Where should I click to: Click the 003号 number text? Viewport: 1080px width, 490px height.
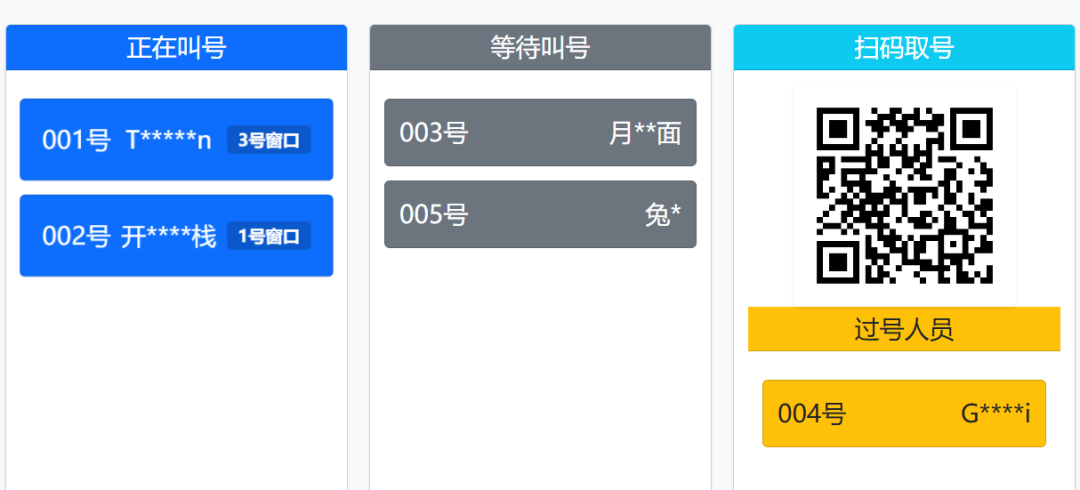(434, 133)
